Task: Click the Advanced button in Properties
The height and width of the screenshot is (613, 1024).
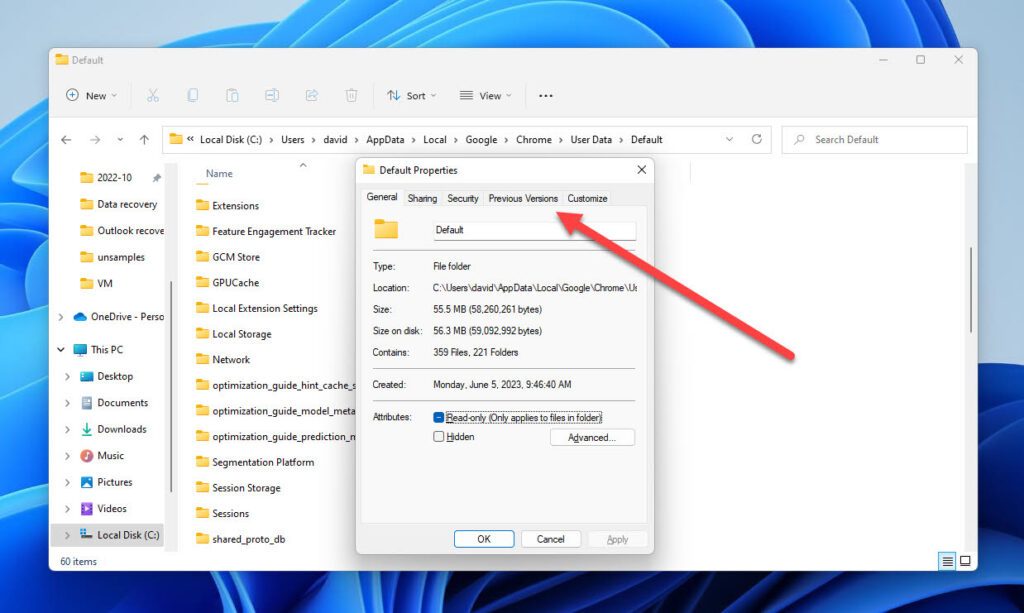Action: pos(592,437)
